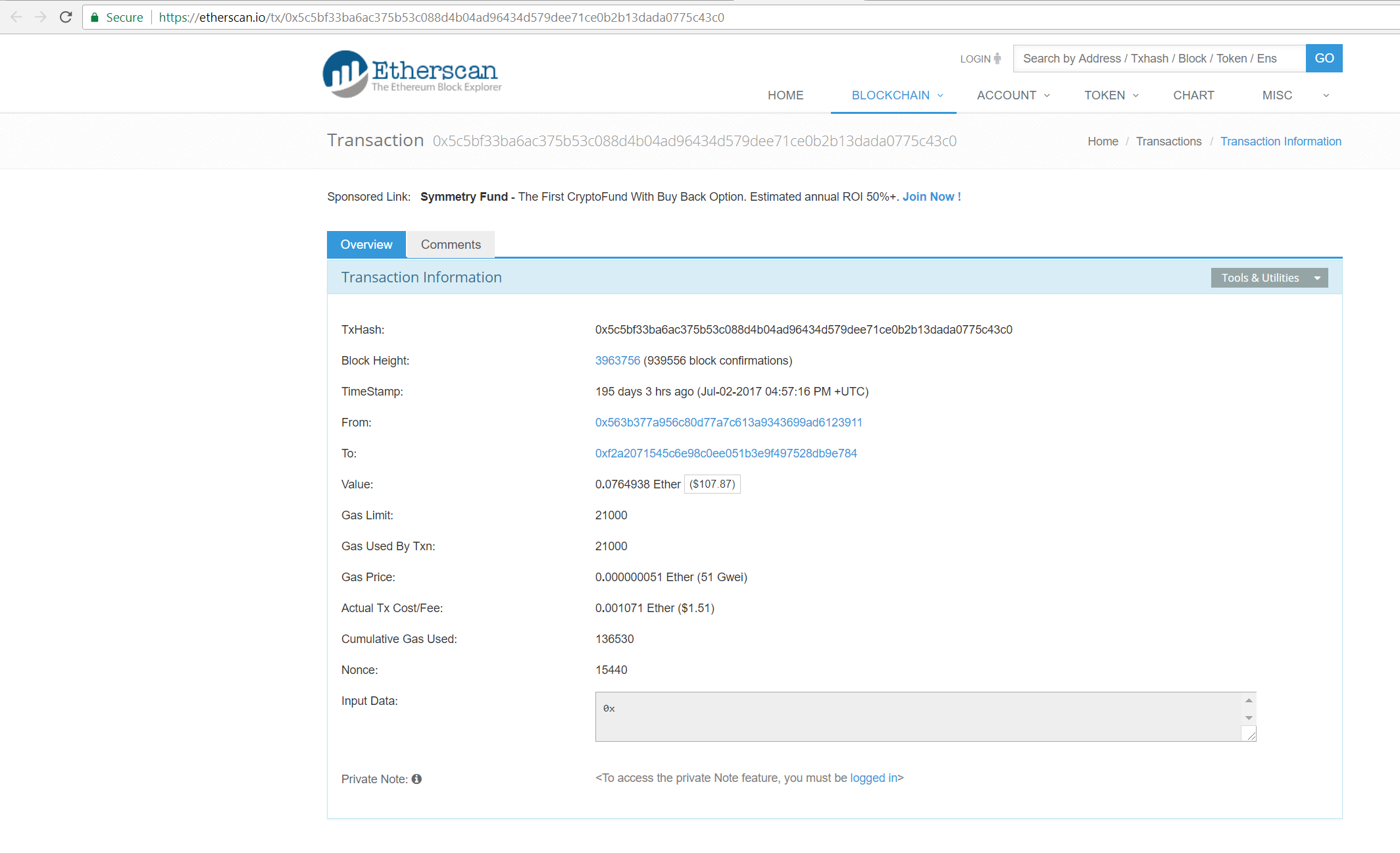This screenshot has height=853, width=1400.
Task: Open the Tools & Utilities dropdown
Action: (1269, 278)
